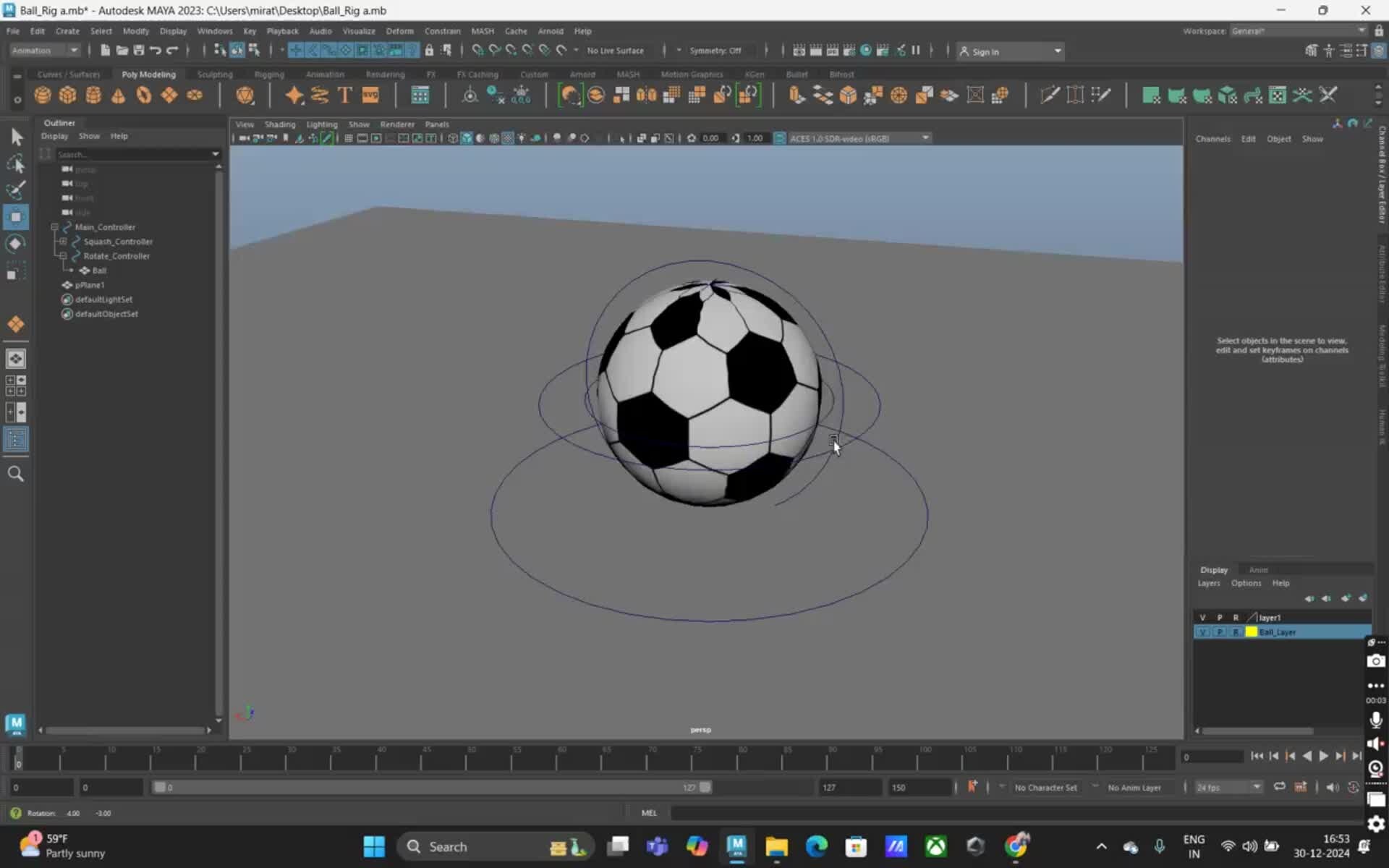Select the Zoom tool in the left toolbar

(16, 474)
